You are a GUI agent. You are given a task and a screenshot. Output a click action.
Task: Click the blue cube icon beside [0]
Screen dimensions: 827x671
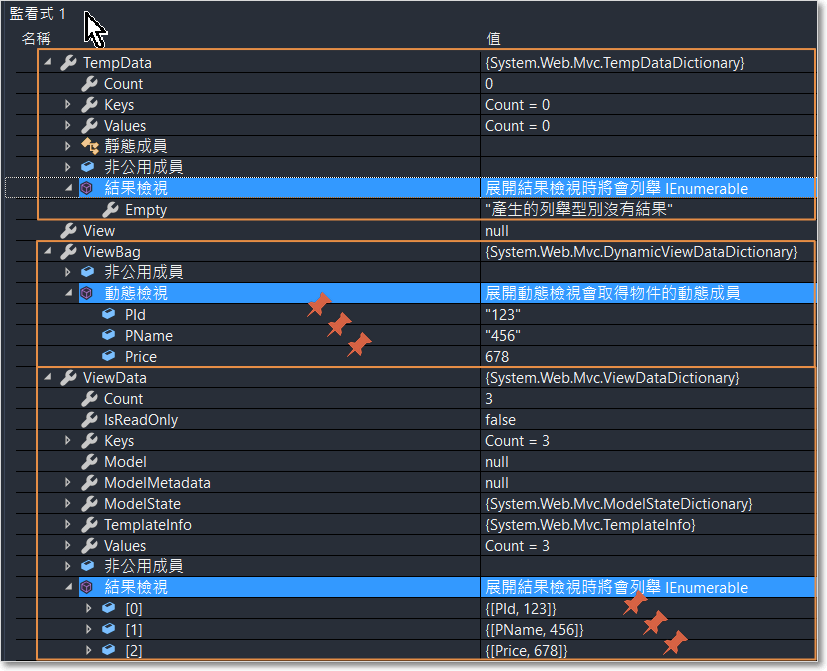pyautogui.click(x=109, y=608)
